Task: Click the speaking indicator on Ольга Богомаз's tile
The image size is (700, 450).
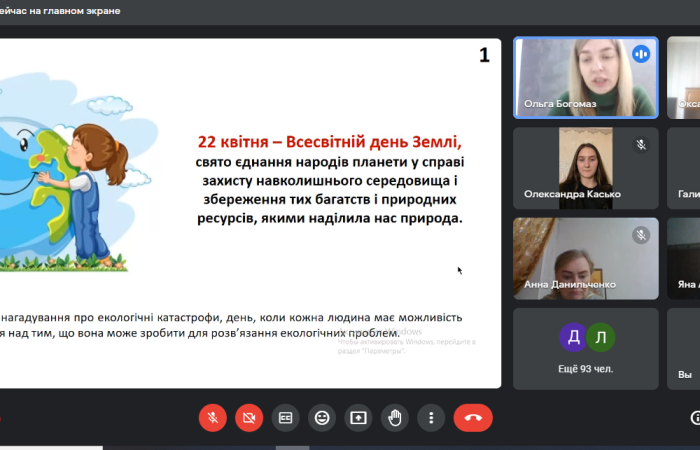Action: pos(641,54)
